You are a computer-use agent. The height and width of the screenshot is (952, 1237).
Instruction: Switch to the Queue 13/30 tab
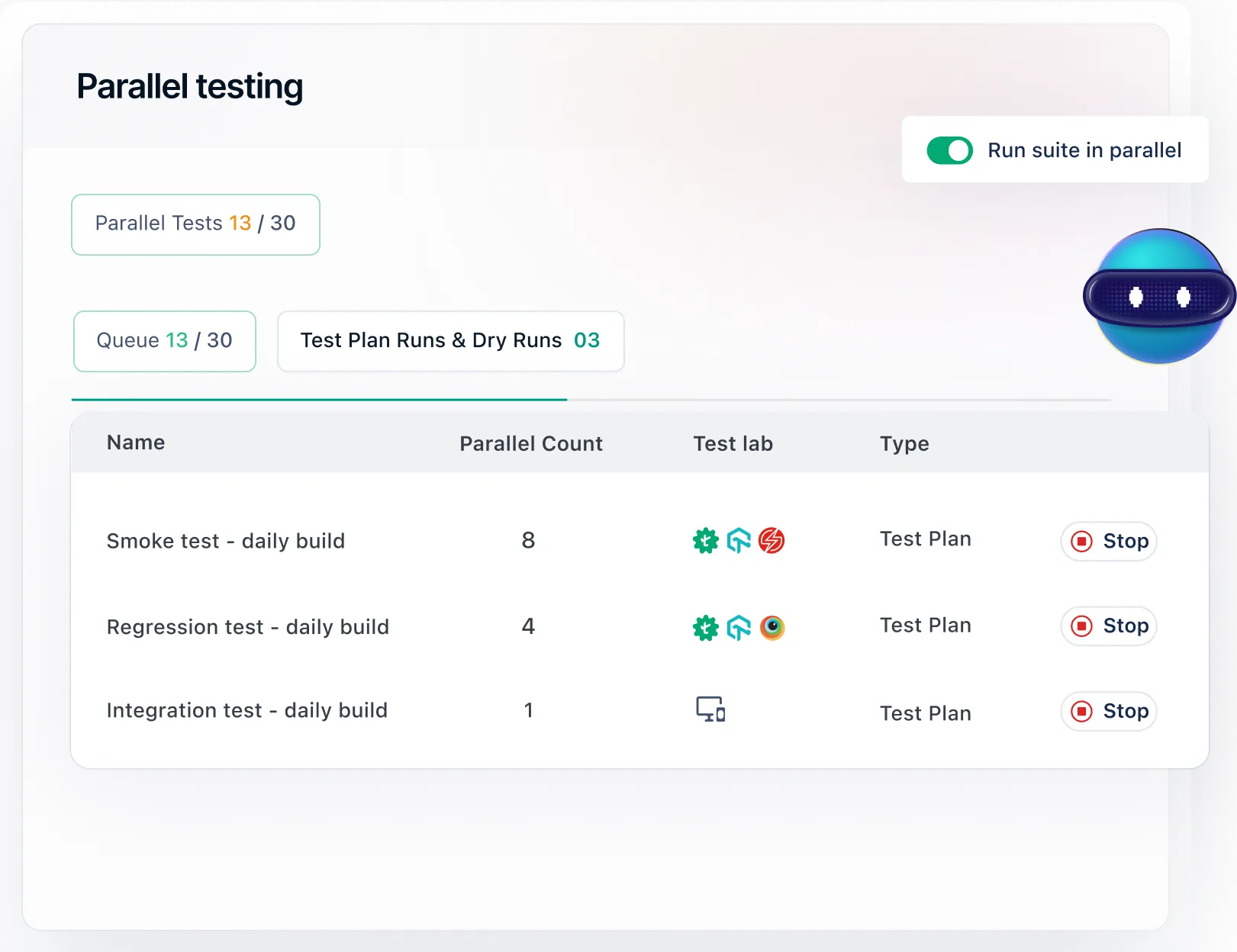pyautogui.click(x=164, y=341)
